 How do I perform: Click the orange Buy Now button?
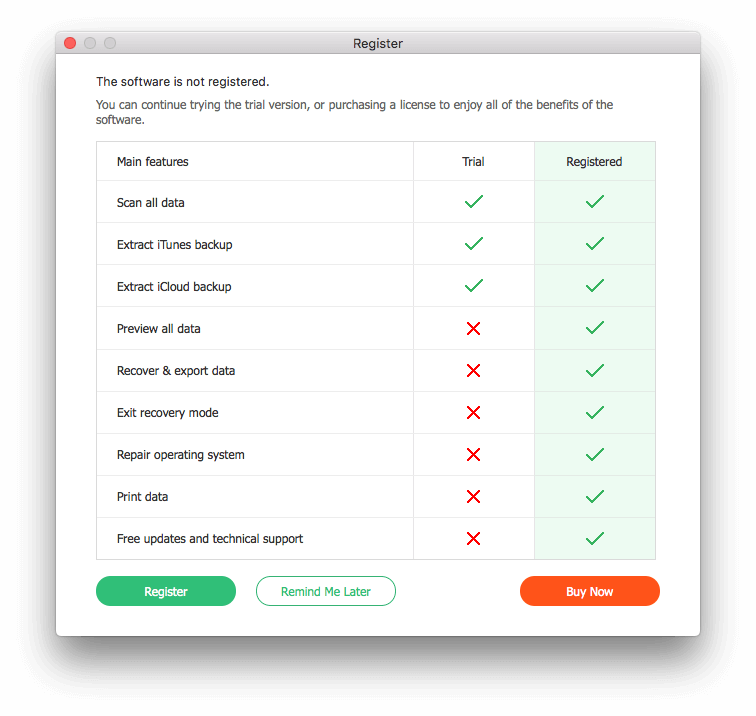[x=590, y=591]
